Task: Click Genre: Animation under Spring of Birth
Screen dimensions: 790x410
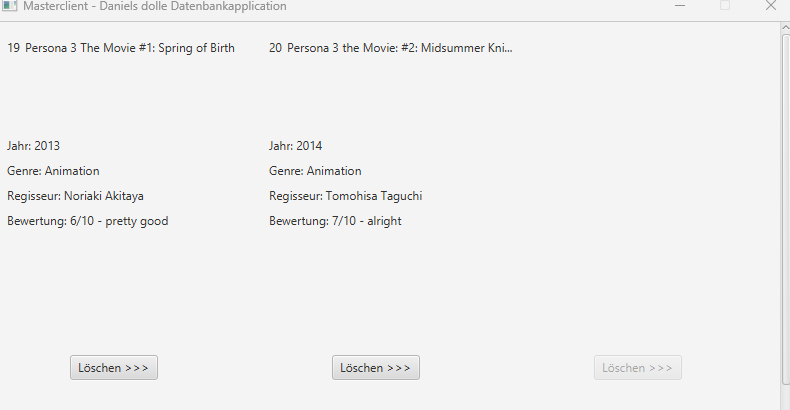Action: (53, 171)
